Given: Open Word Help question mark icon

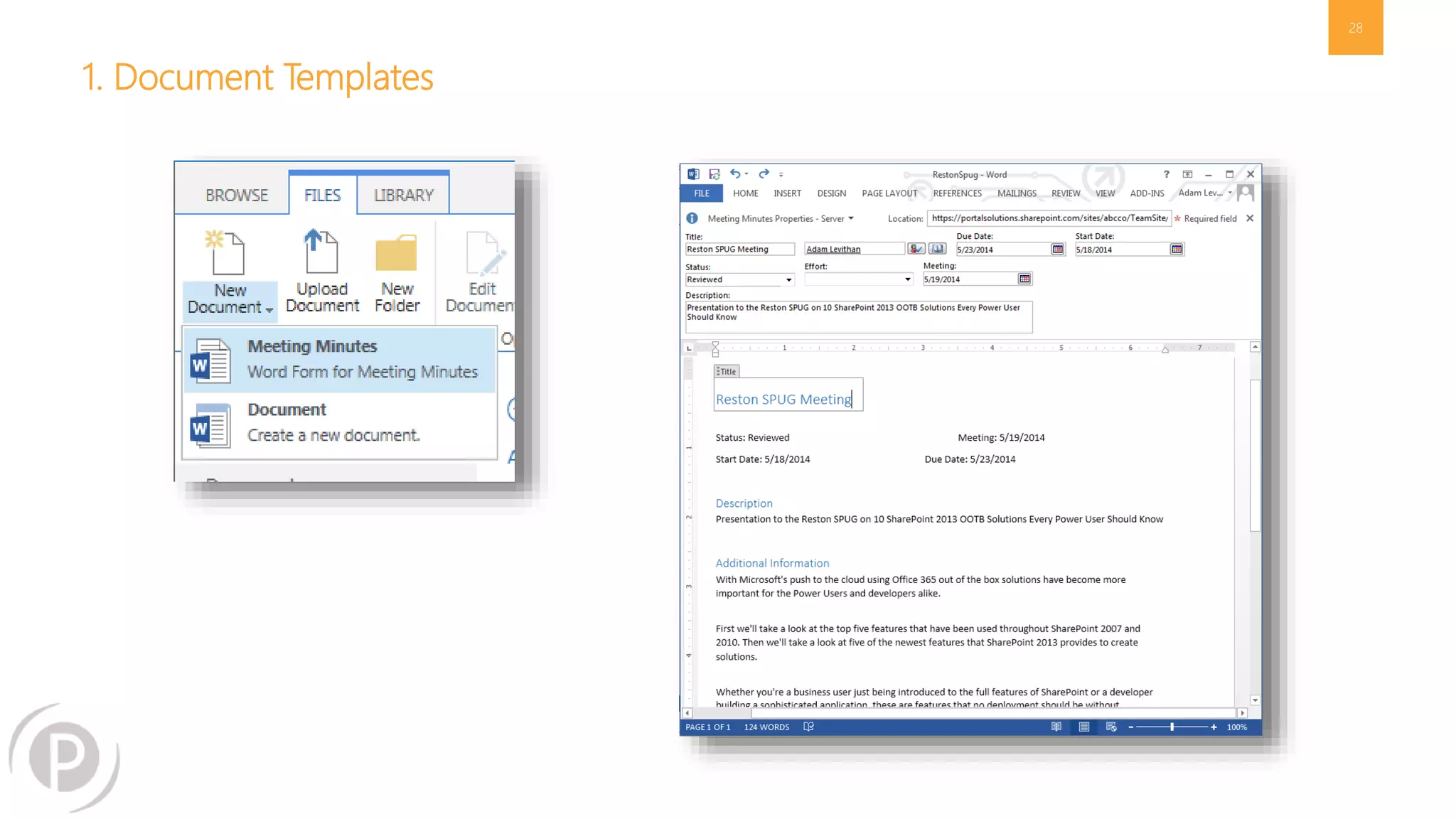Looking at the screenshot, I should 1166,174.
